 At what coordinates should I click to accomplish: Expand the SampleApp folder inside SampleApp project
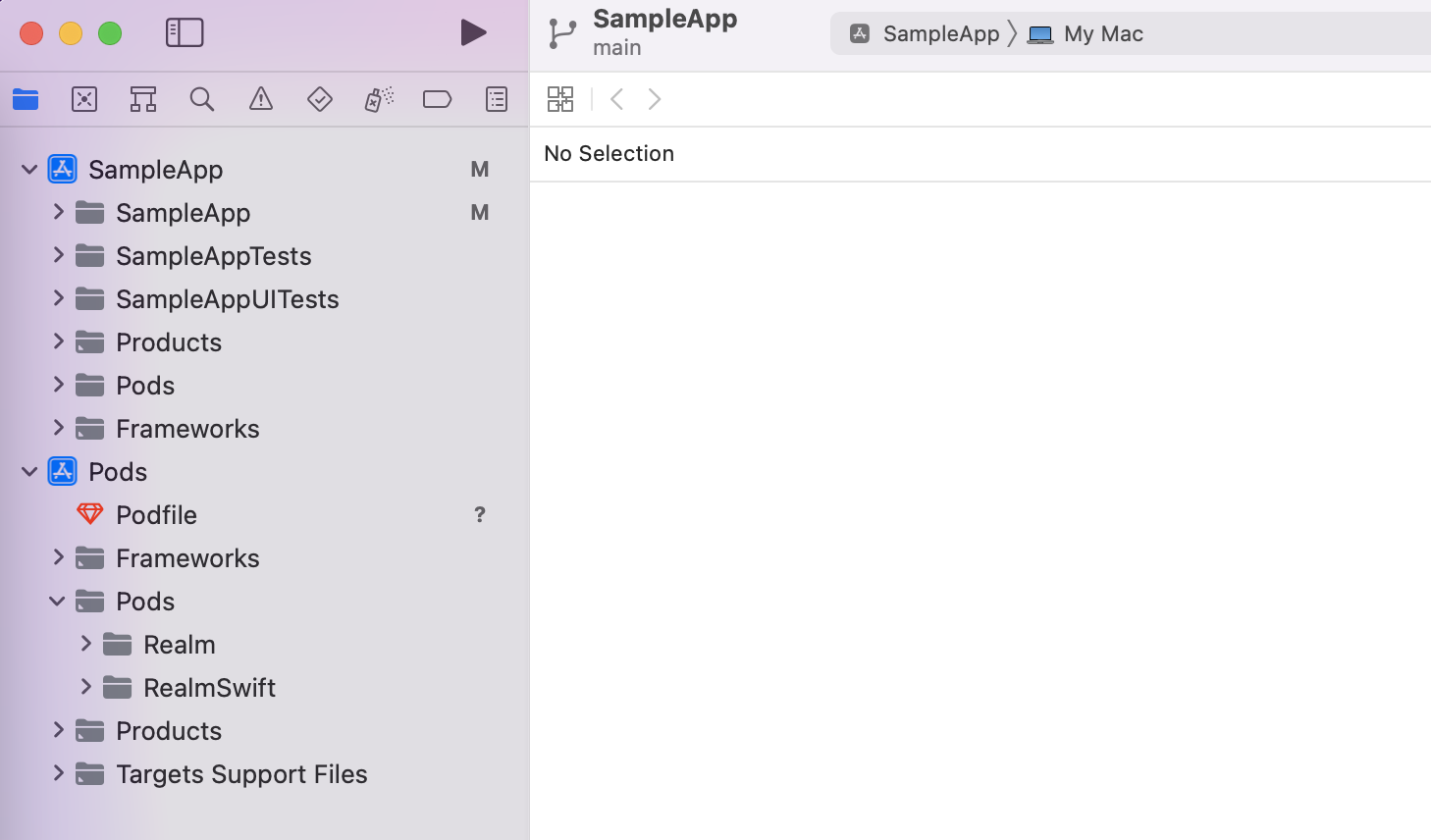[59, 212]
